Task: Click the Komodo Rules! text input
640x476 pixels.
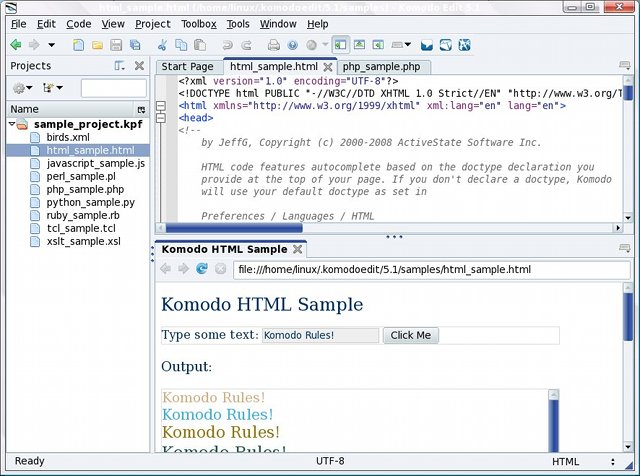Action: pos(320,335)
